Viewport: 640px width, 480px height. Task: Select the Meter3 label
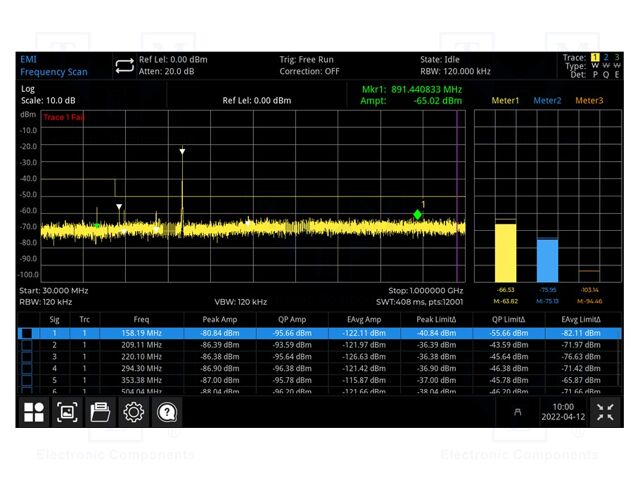(x=589, y=101)
